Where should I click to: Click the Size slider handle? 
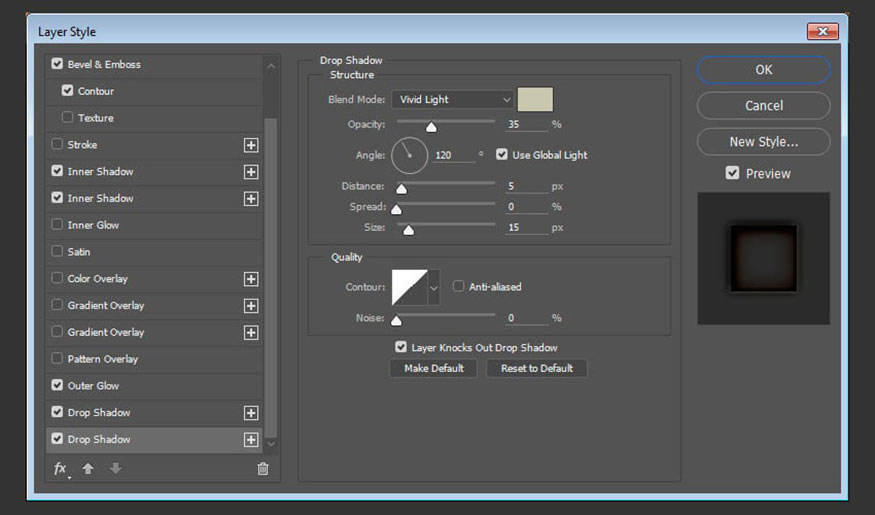coord(408,230)
